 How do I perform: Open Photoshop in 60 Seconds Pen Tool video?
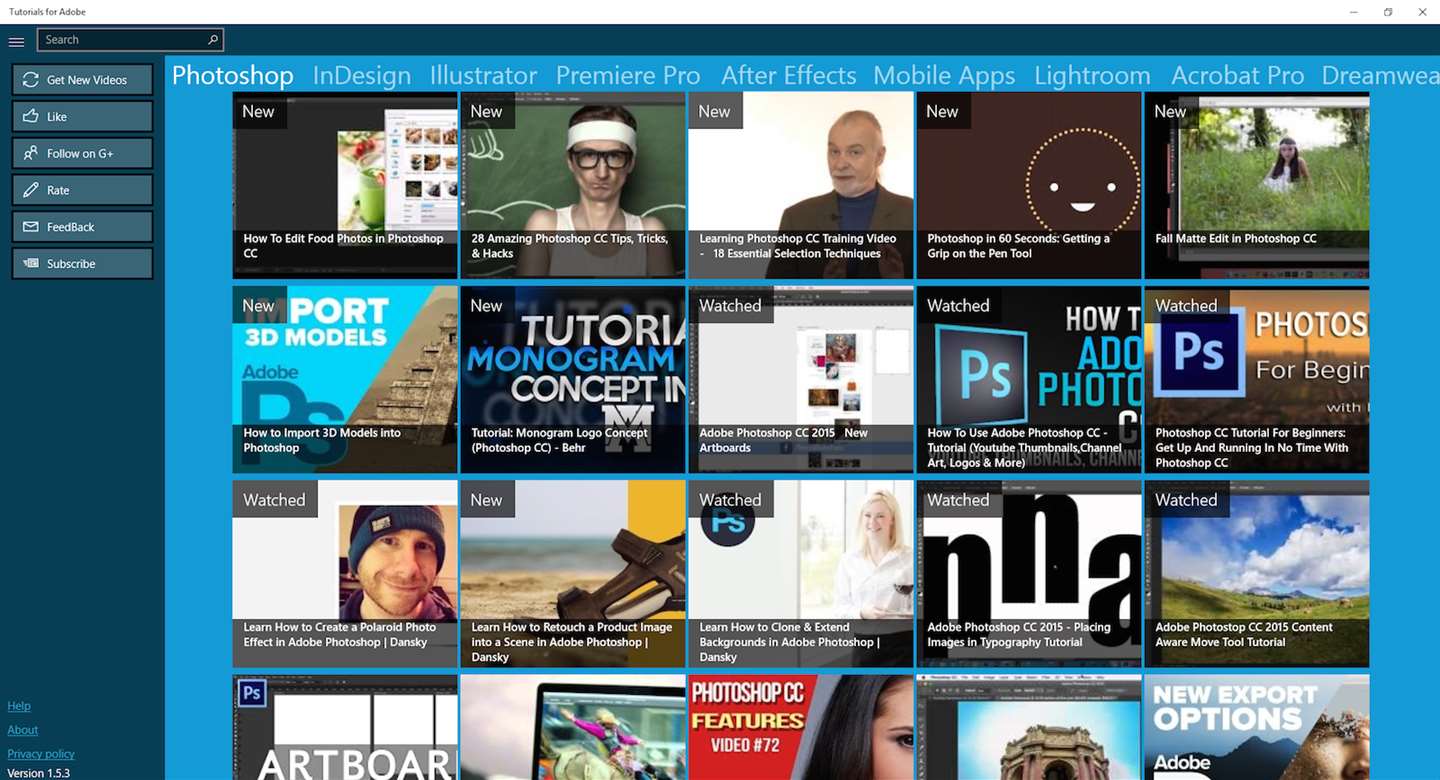tap(1029, 185)
